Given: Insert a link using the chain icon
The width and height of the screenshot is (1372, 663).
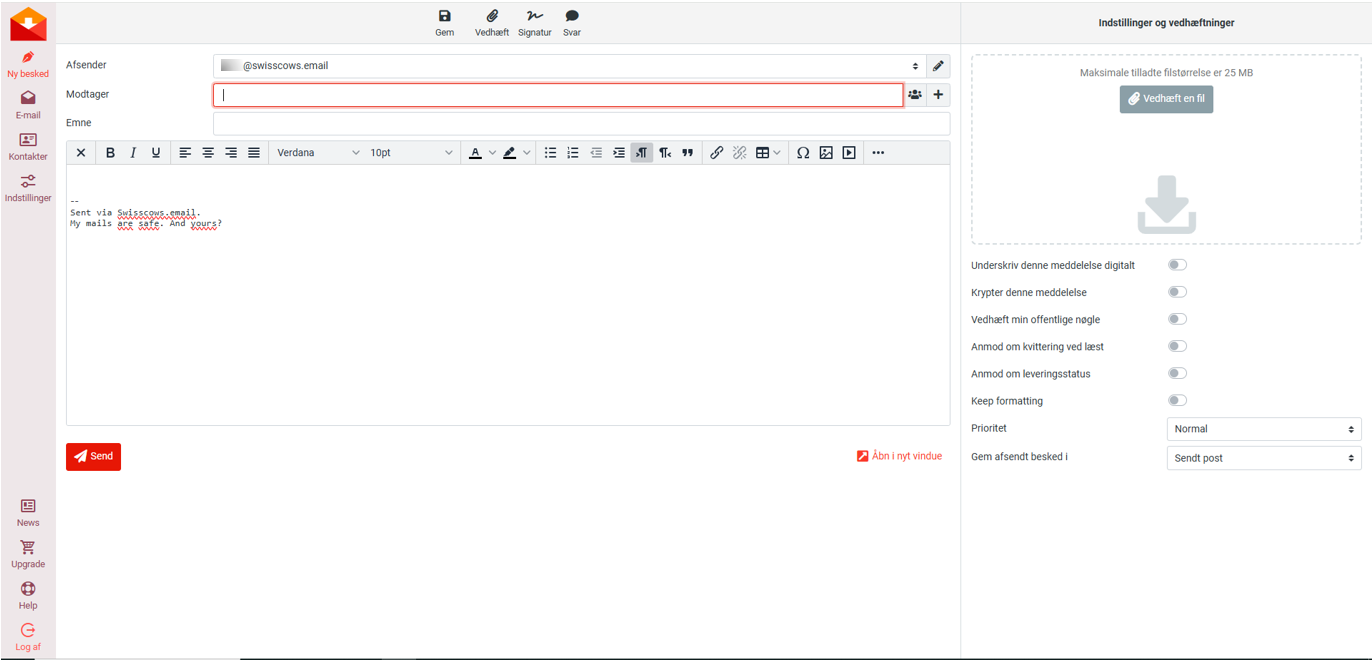Looking at the screenshot, I should tap(717, 153).
